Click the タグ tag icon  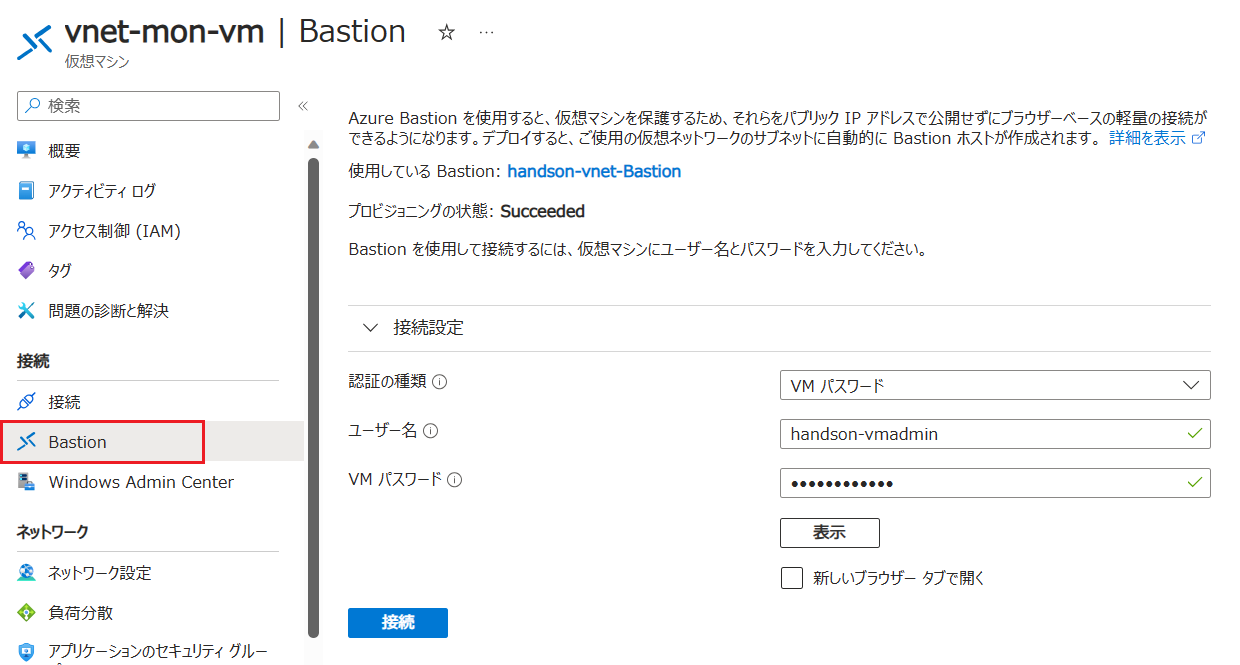(27, 271)
